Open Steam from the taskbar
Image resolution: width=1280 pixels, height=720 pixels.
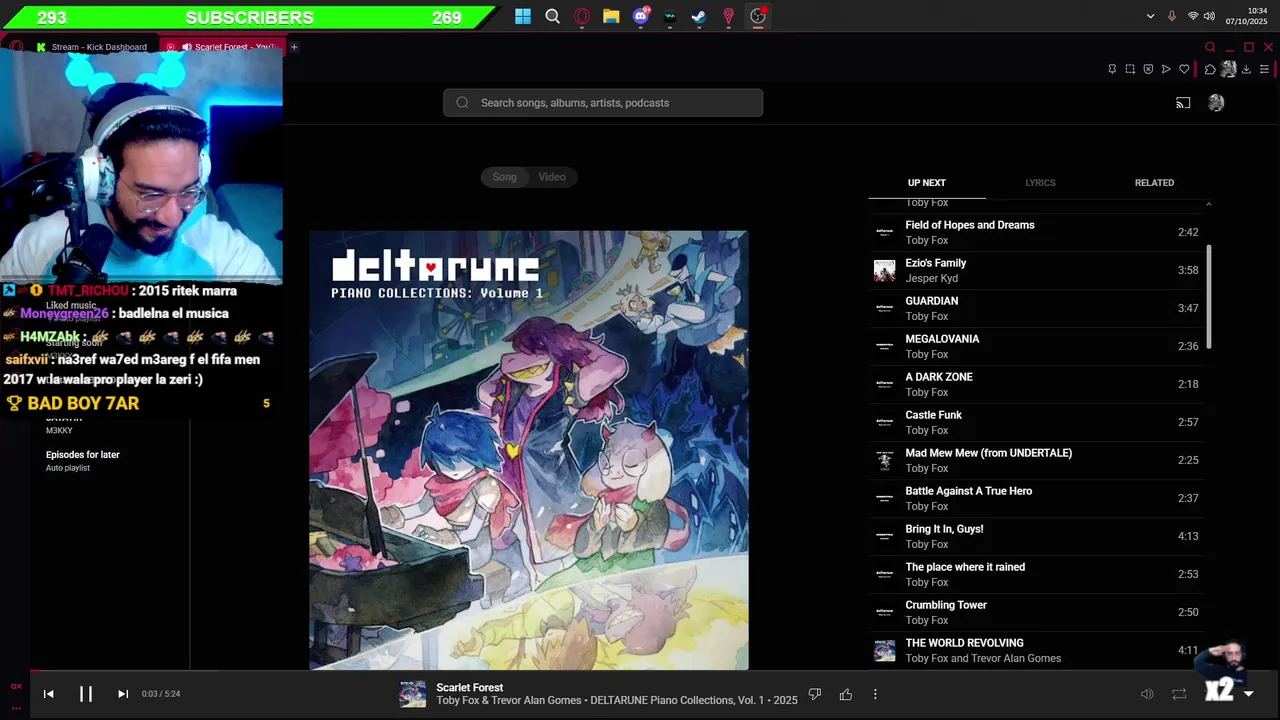point(699,16)
